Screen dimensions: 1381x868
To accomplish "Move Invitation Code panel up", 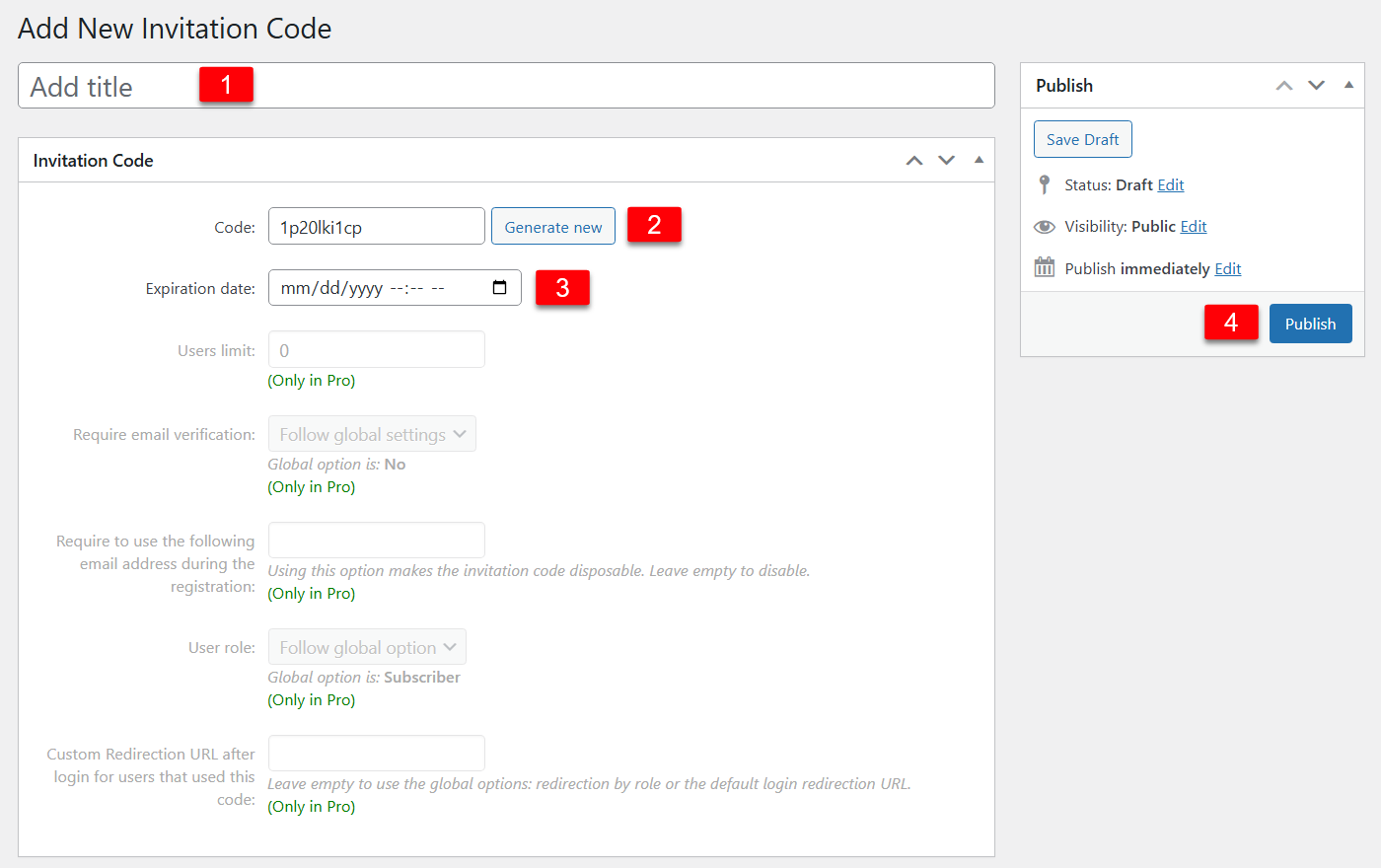I will coord(914,160).
